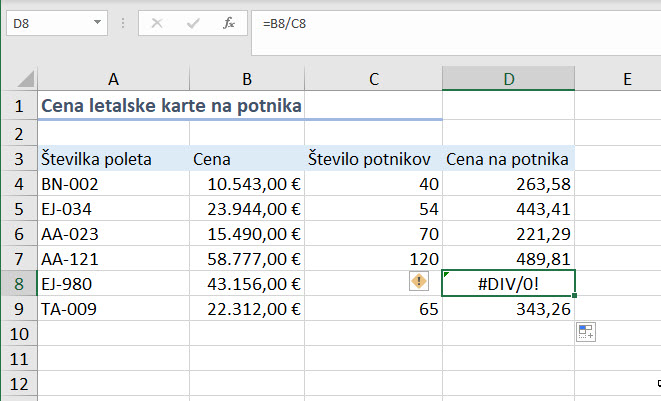
Task: Select column E header
Action: [x=618, y=79]
